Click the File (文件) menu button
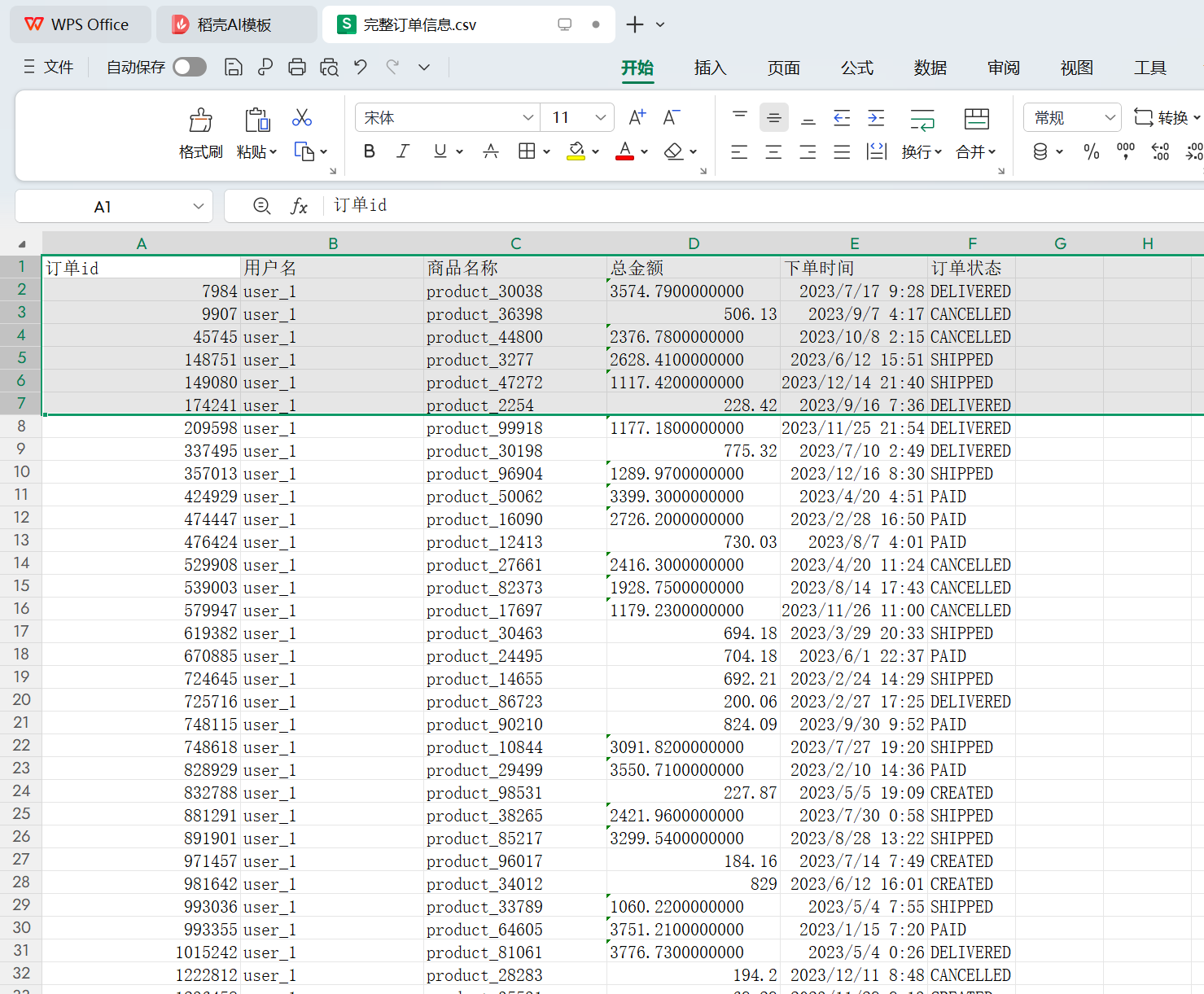 (49, 68)
